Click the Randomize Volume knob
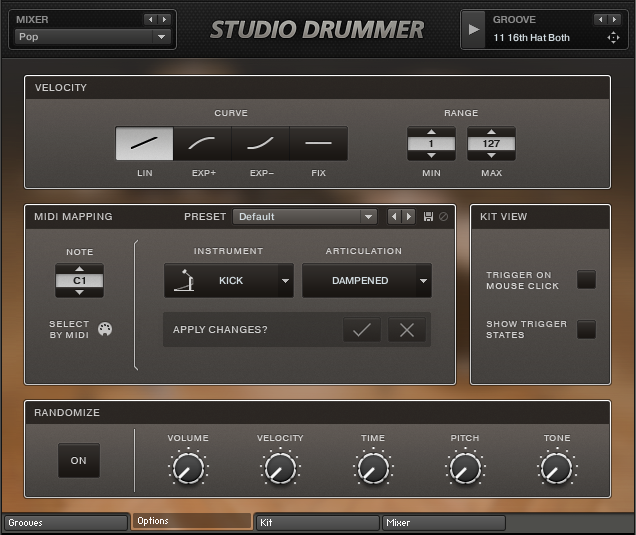 187,468
